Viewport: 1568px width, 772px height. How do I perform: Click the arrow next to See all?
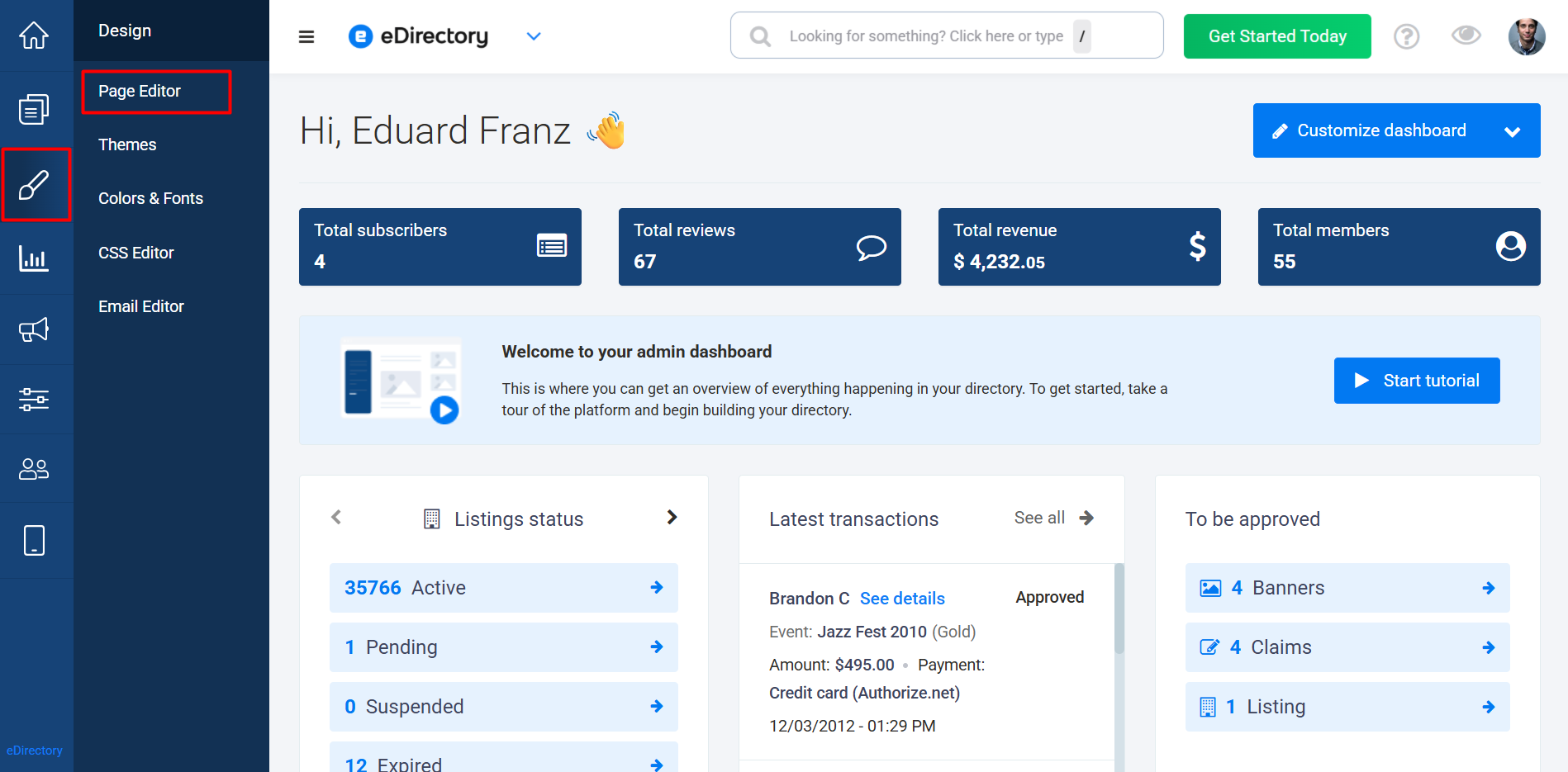tap(1086, 518)
